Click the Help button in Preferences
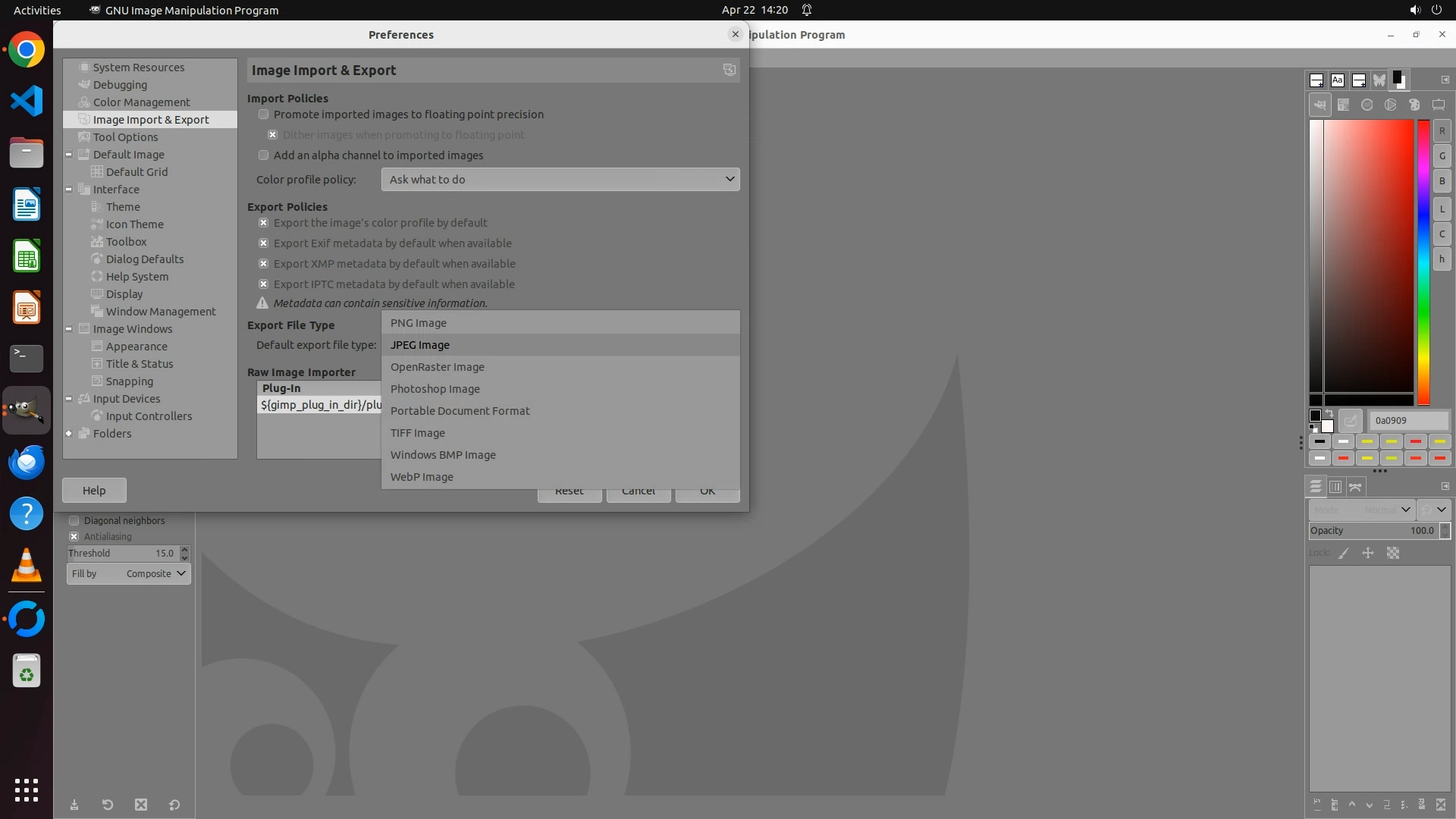The width and height of the screenshot is (1456, 819). (x=94, y=490)
